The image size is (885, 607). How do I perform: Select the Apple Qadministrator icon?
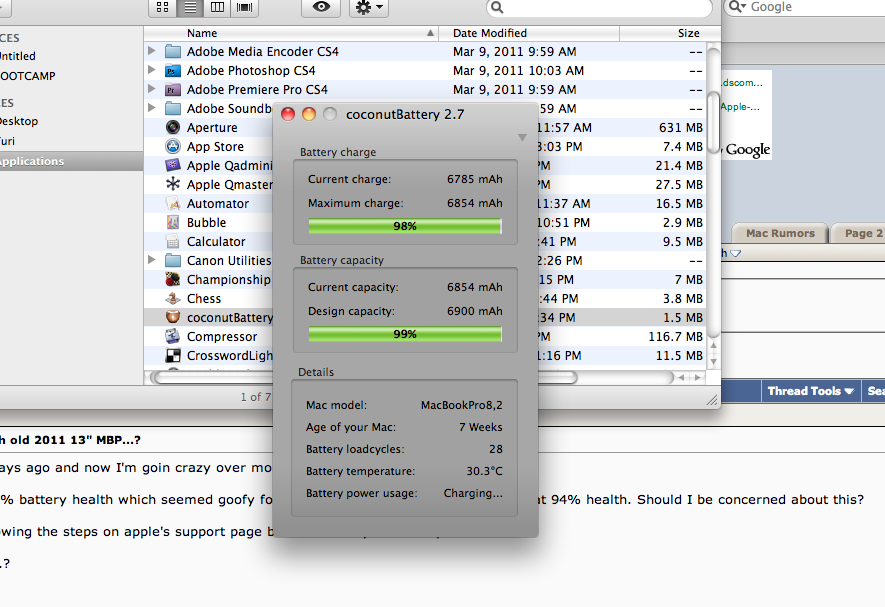(x=173, y=165)
